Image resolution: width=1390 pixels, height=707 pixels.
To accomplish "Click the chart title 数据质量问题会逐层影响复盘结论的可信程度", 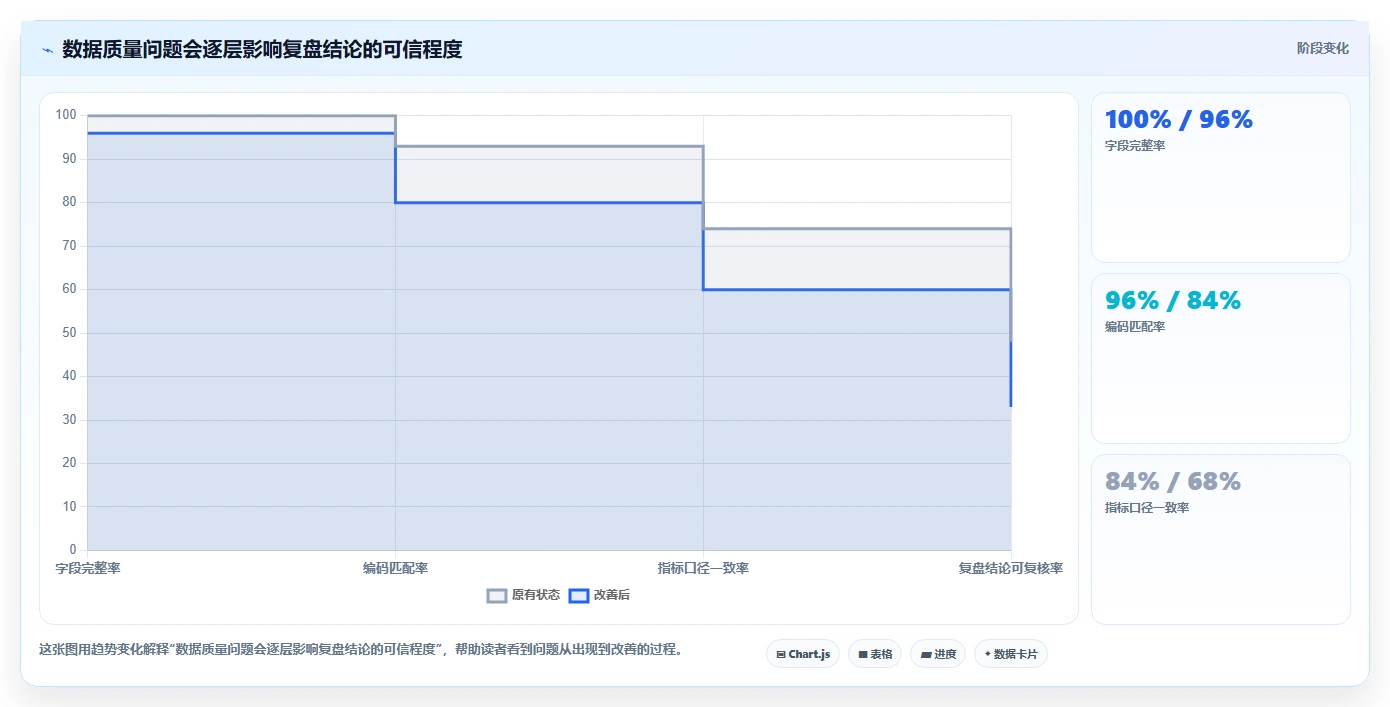I will coord(262,49).
